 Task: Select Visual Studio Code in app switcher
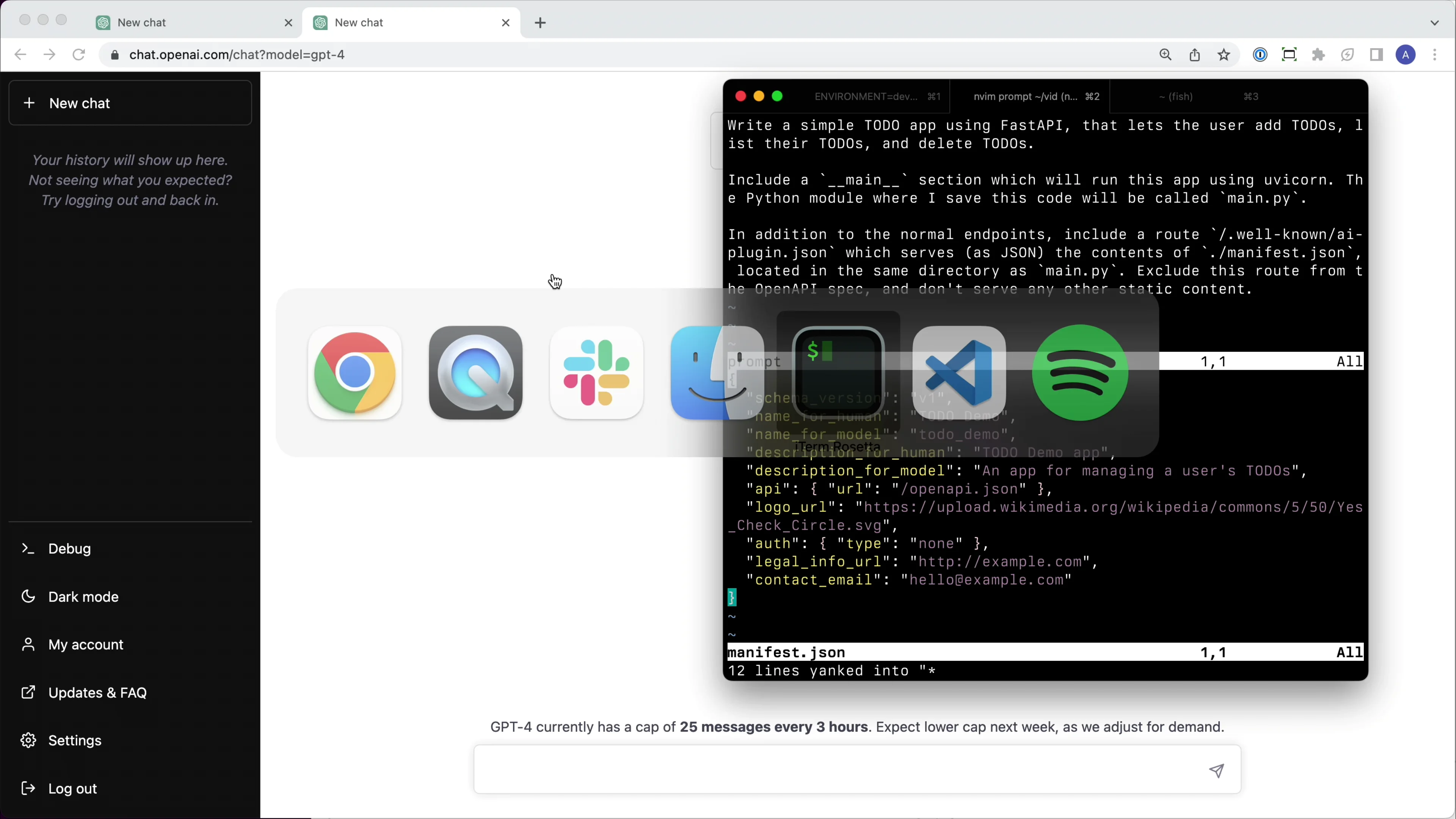coord(959,373)
